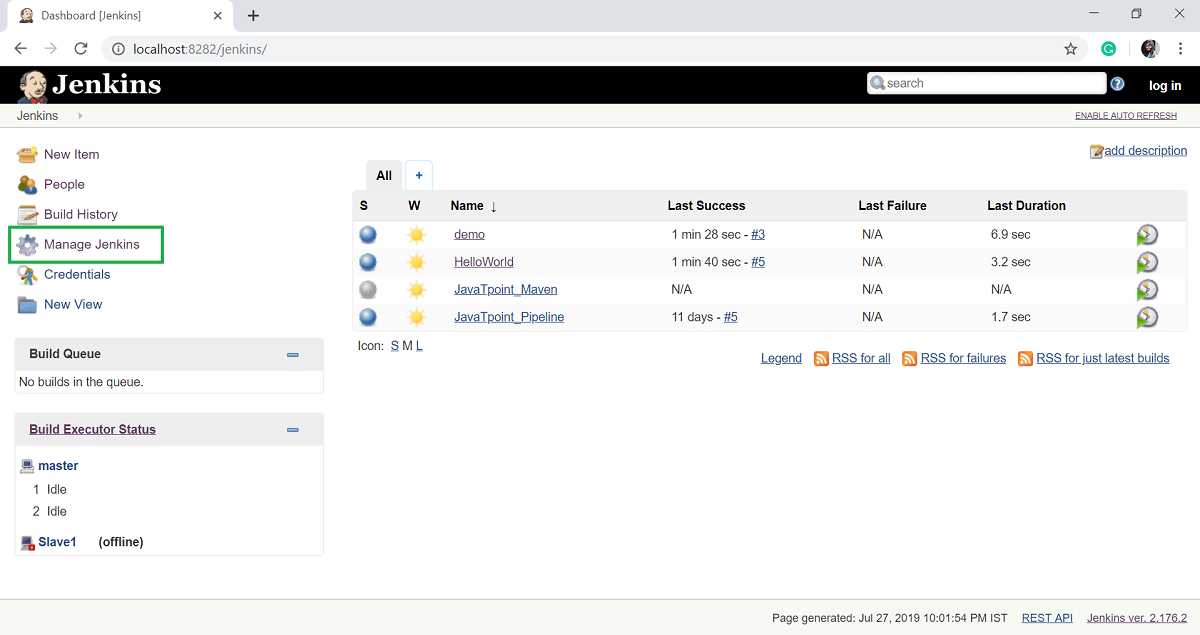Collapse the Build Executor Status panel
Viewport: 1200px width, 635px height.
[x=293, y=430]
